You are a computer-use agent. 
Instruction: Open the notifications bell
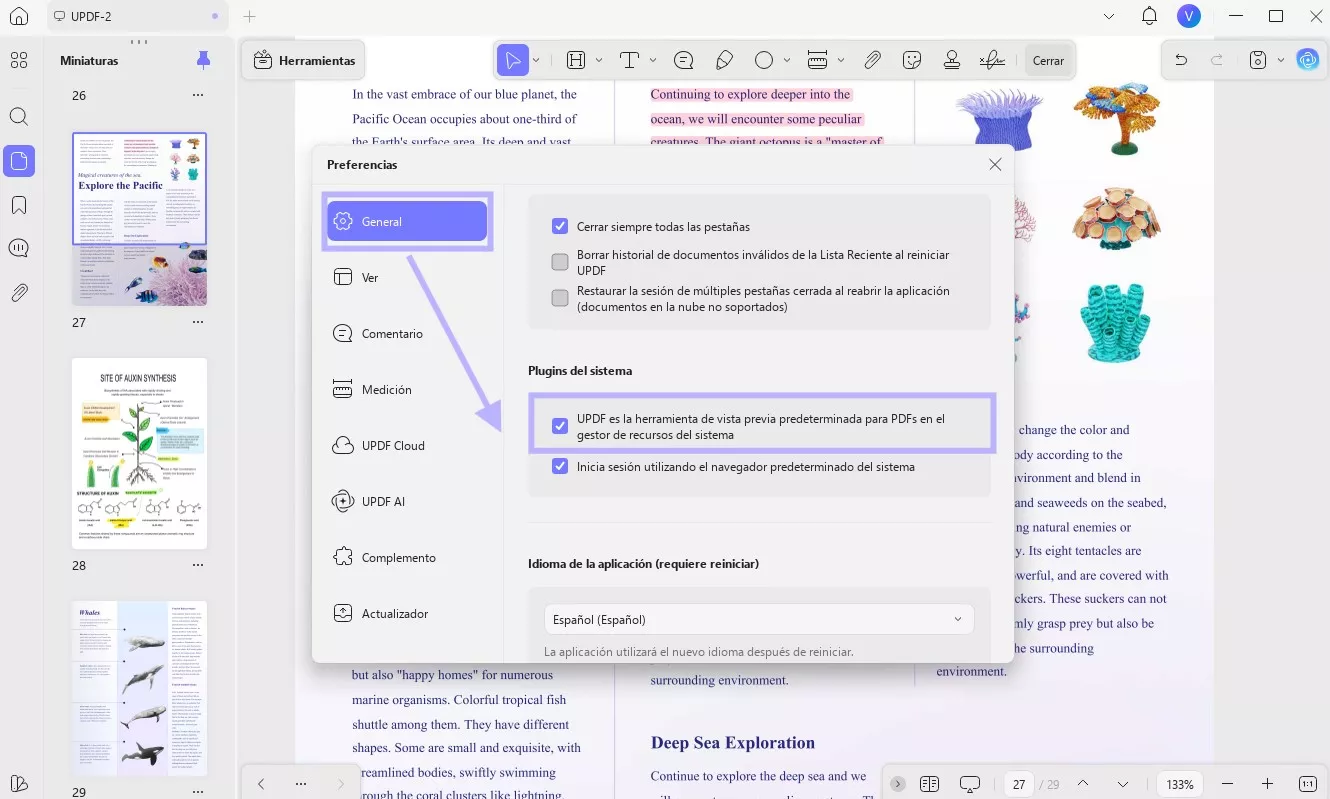[1150, 16]
